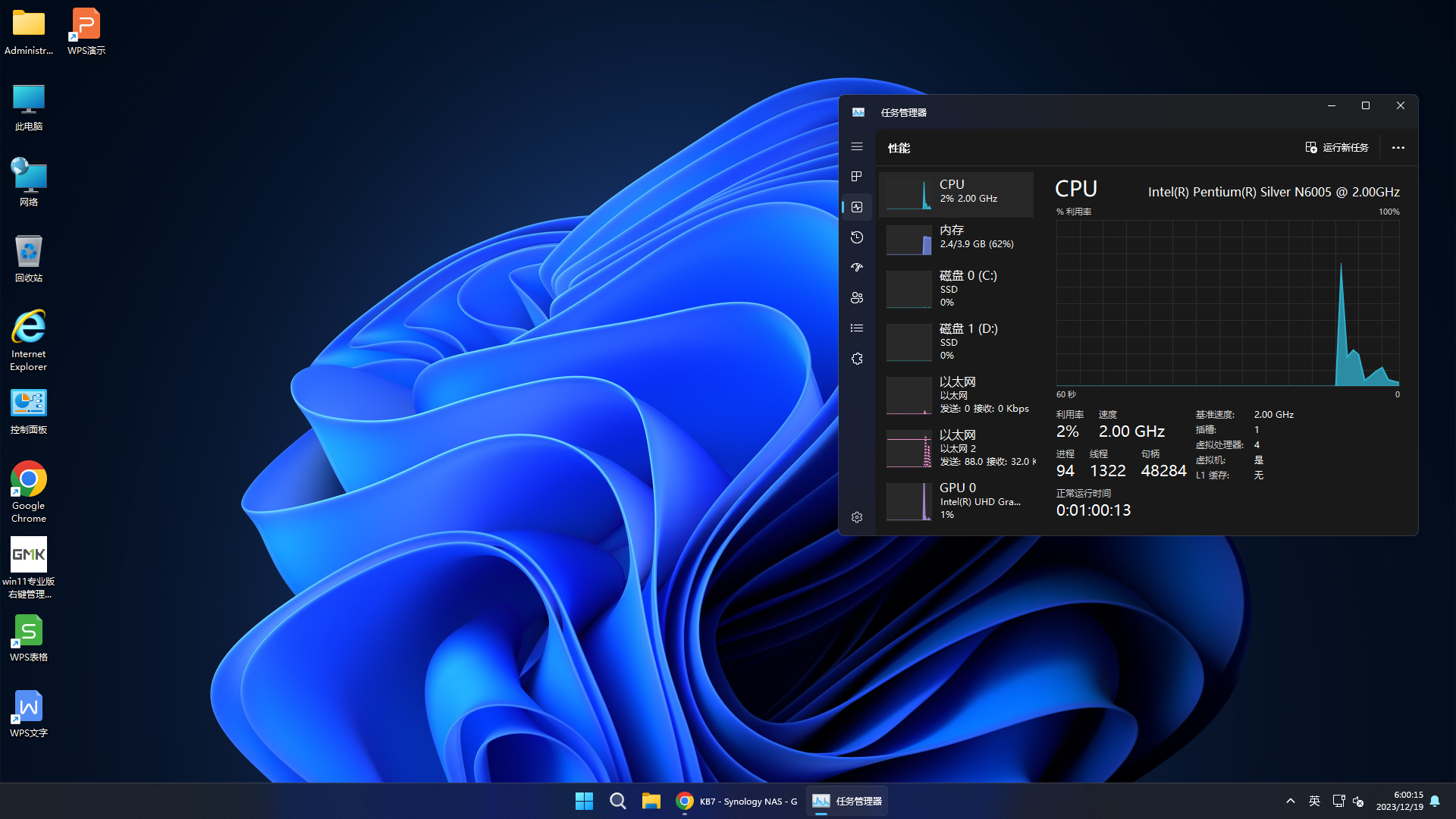This screenshot has width=1456, height=819.
Task: Open the Windows Start menu
Action: [x=584, y=801]
